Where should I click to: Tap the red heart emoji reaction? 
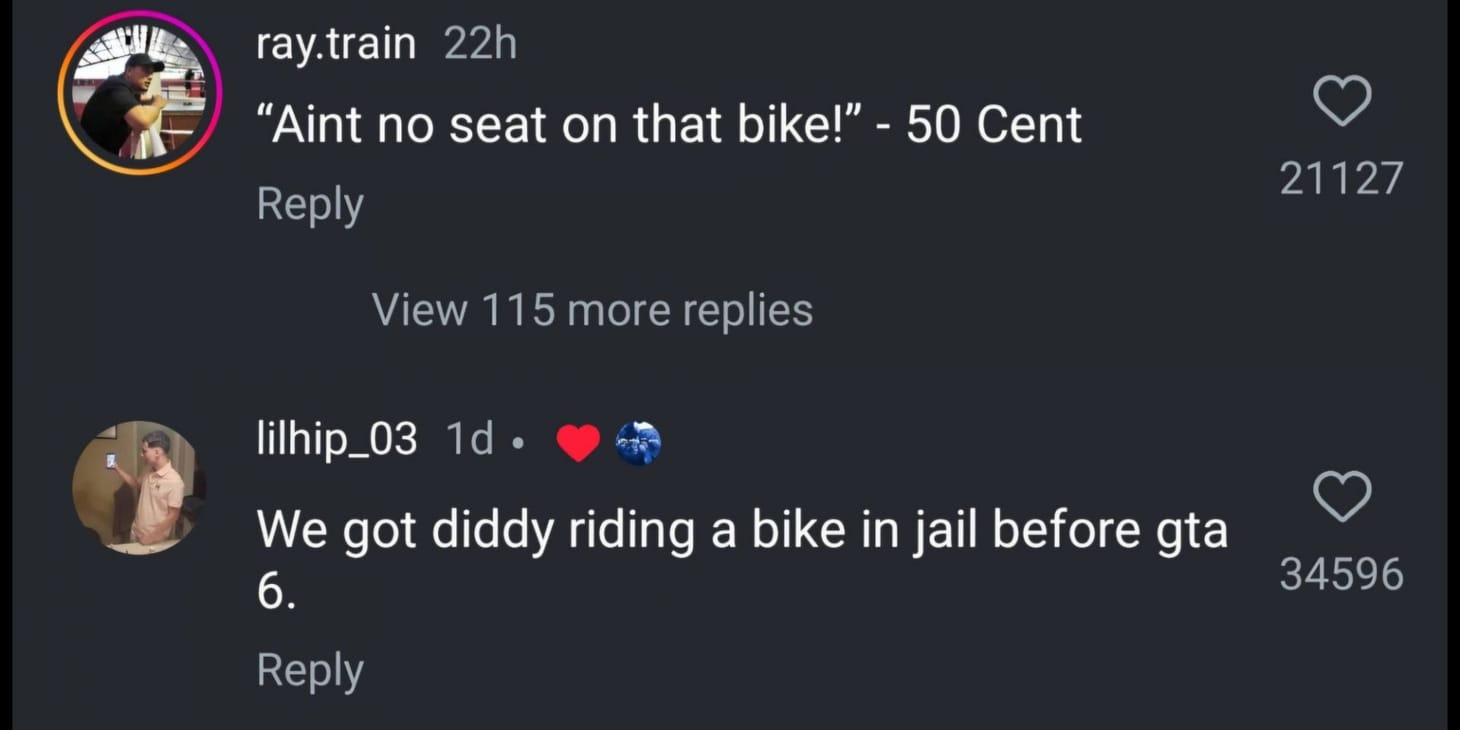tap(578, 440)
